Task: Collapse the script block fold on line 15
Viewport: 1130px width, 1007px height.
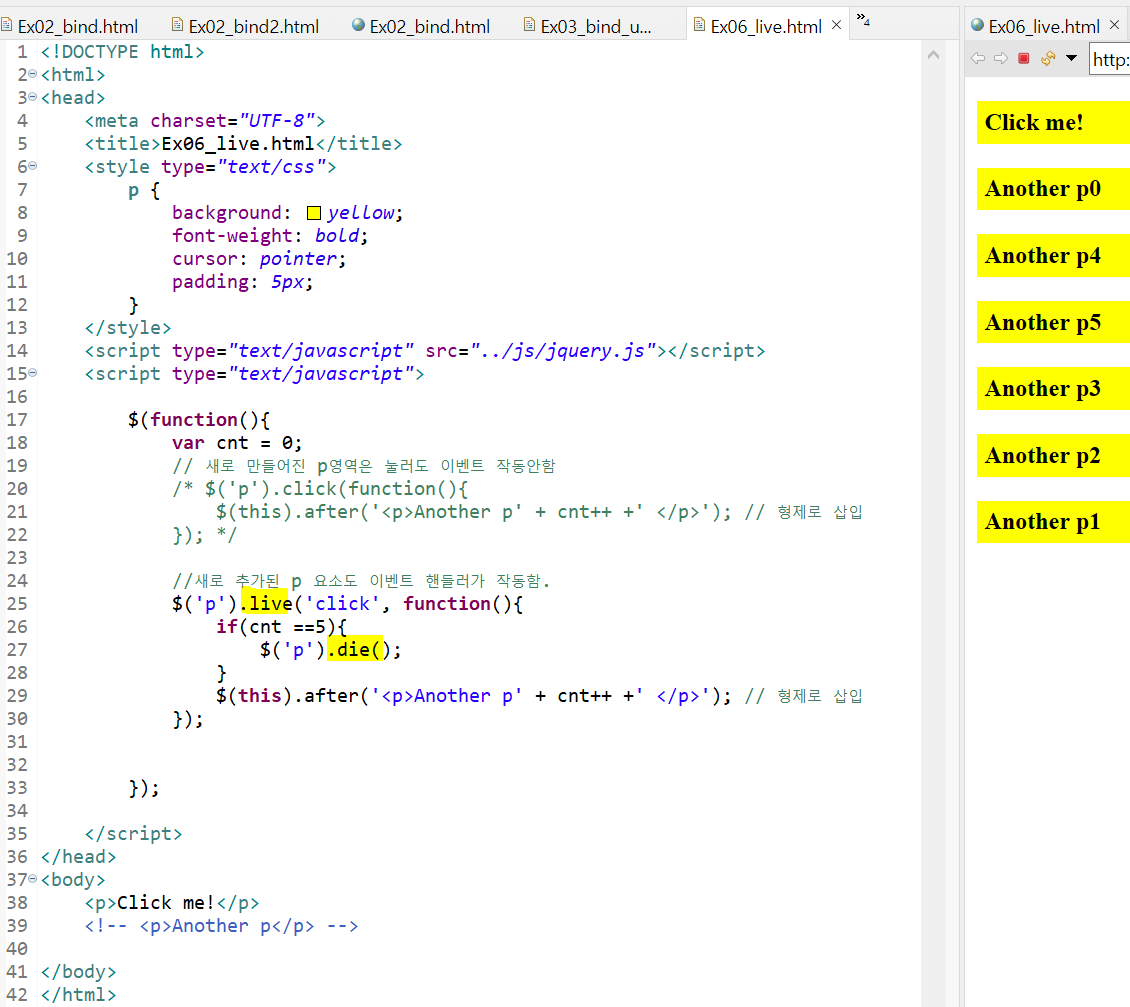Action: pyautogui.click(x=32, y=373)
